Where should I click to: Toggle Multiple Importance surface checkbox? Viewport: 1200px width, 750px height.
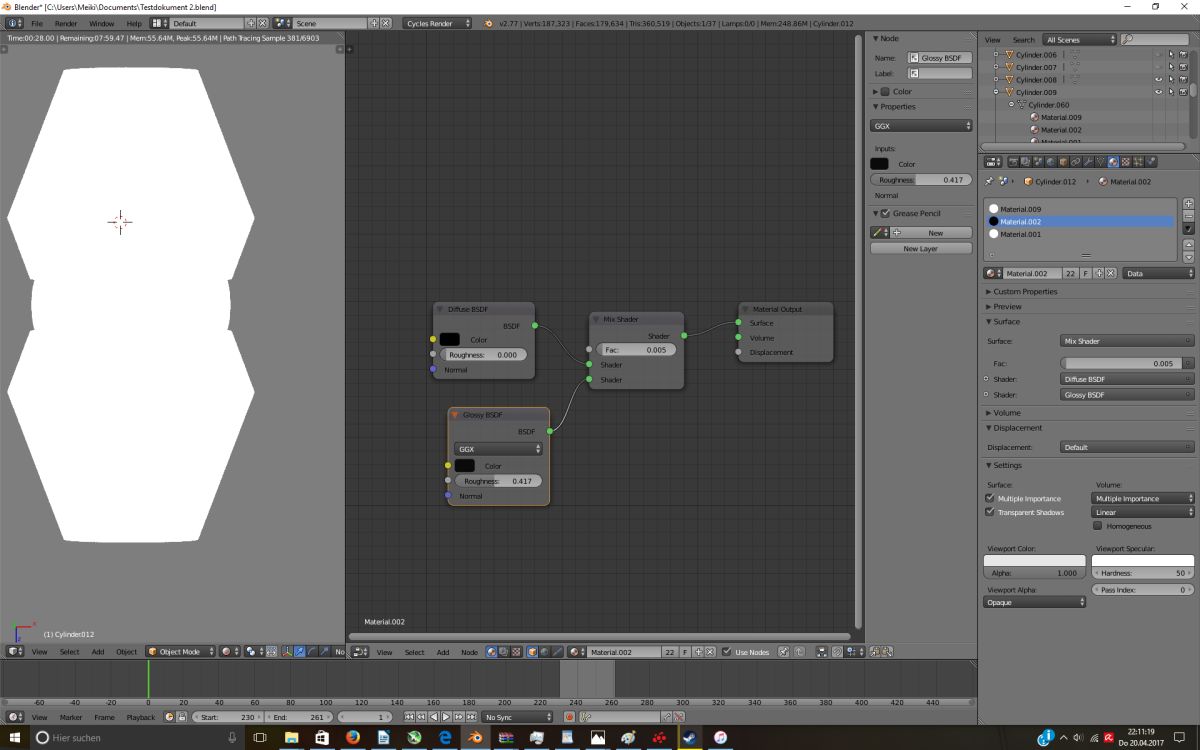click(x=990, y=498)
